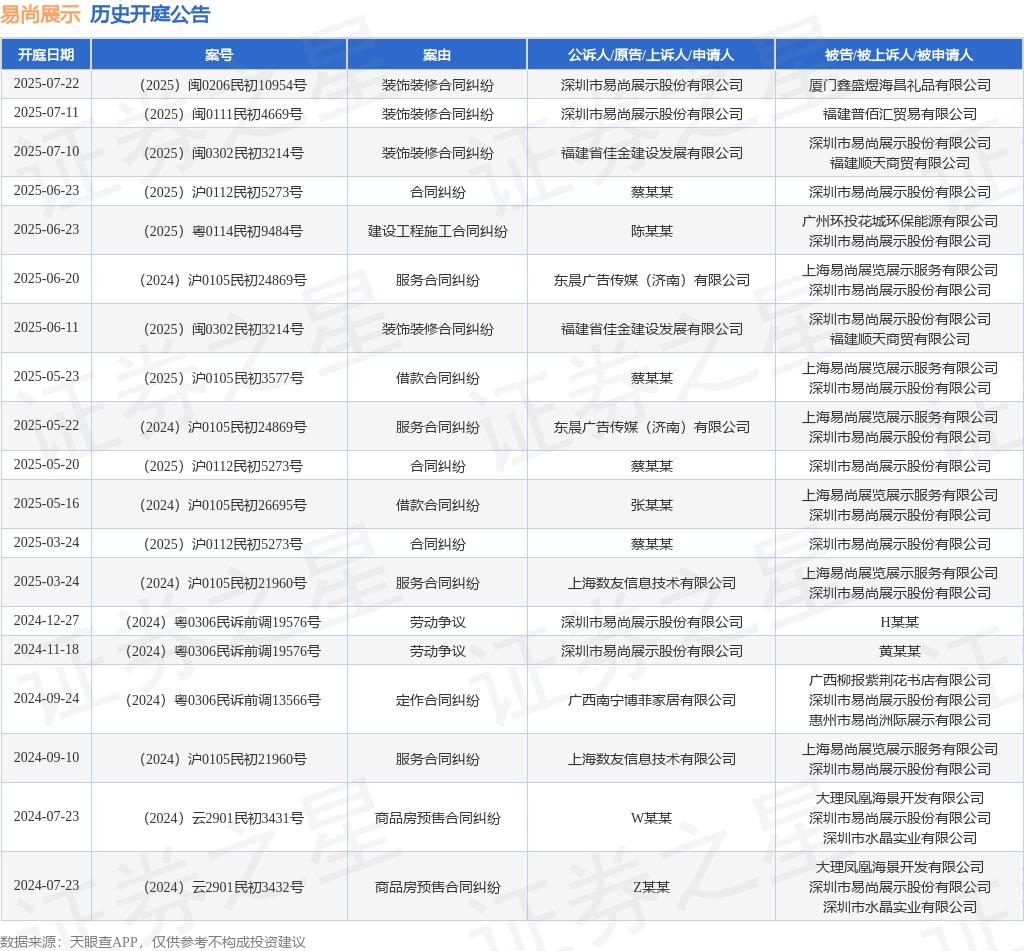Select the 案由 column header
Image resolution: width=1024 pixels, height=951 pixels.
coord(437,55)
